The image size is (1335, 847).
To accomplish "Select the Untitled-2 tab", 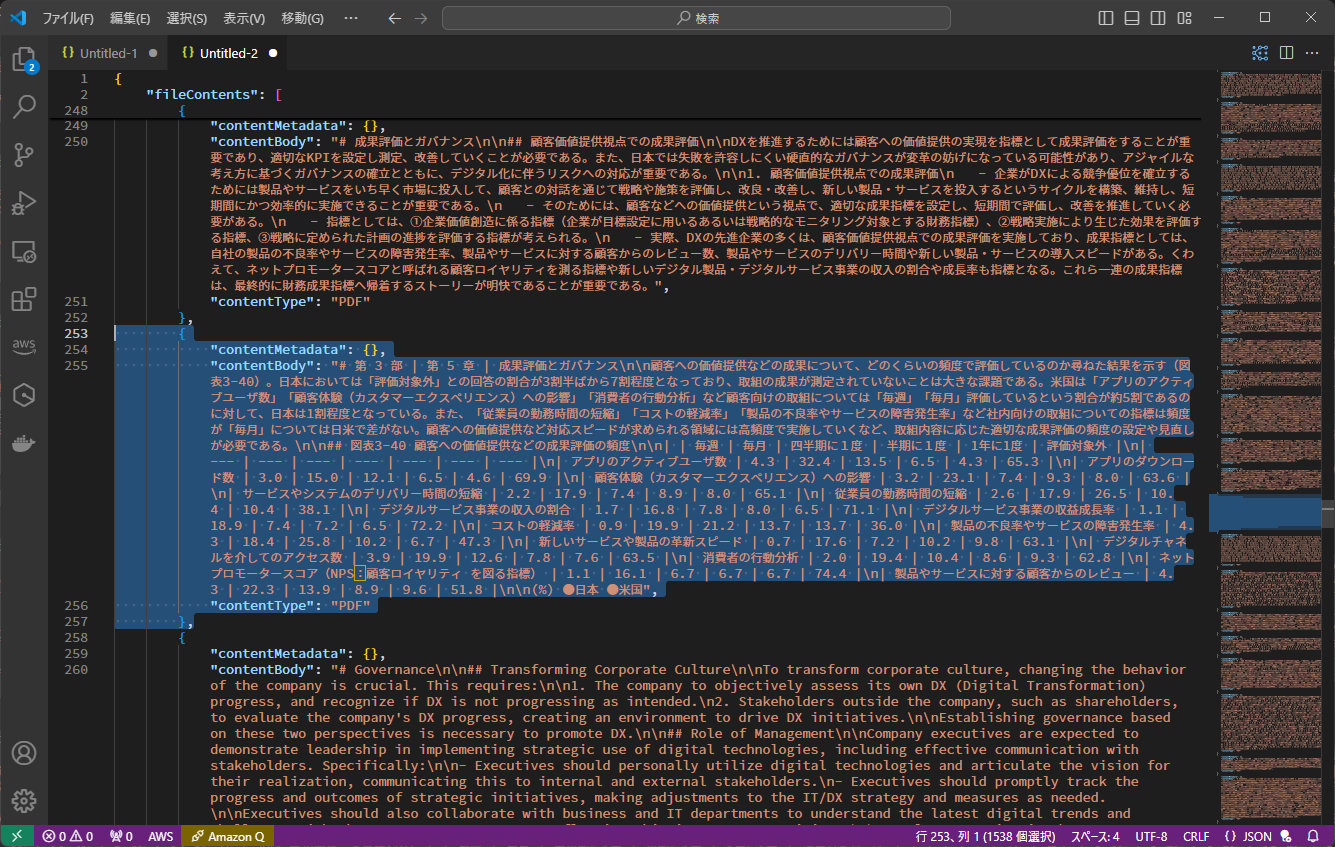I will pos(229,53).
